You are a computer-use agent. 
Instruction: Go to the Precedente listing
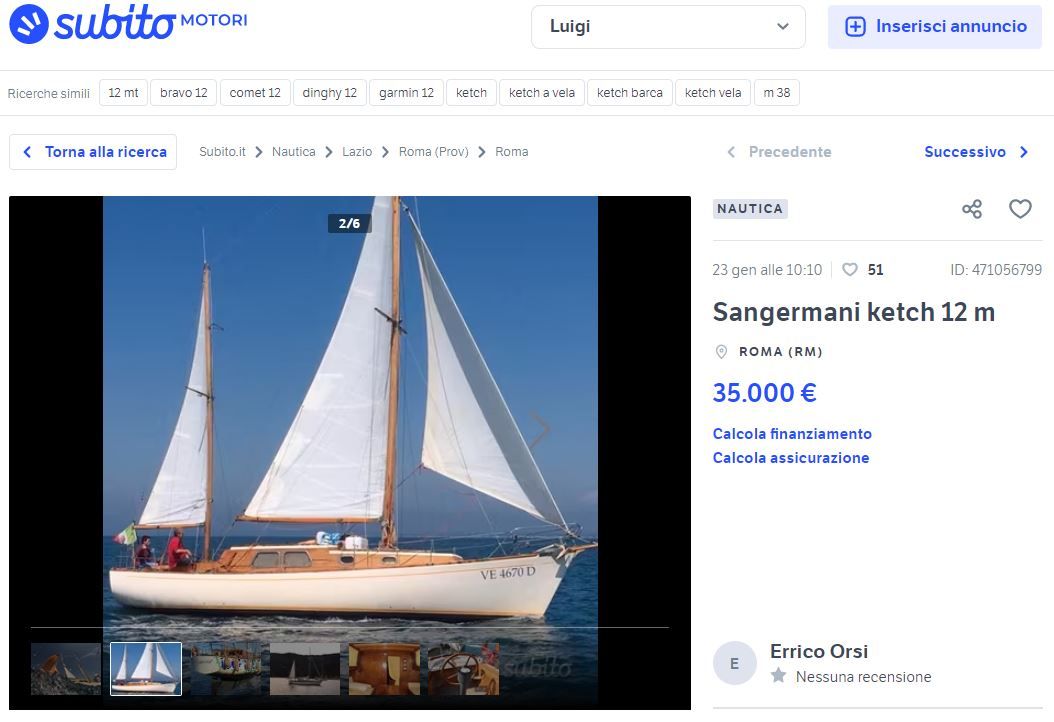point(780,152)
